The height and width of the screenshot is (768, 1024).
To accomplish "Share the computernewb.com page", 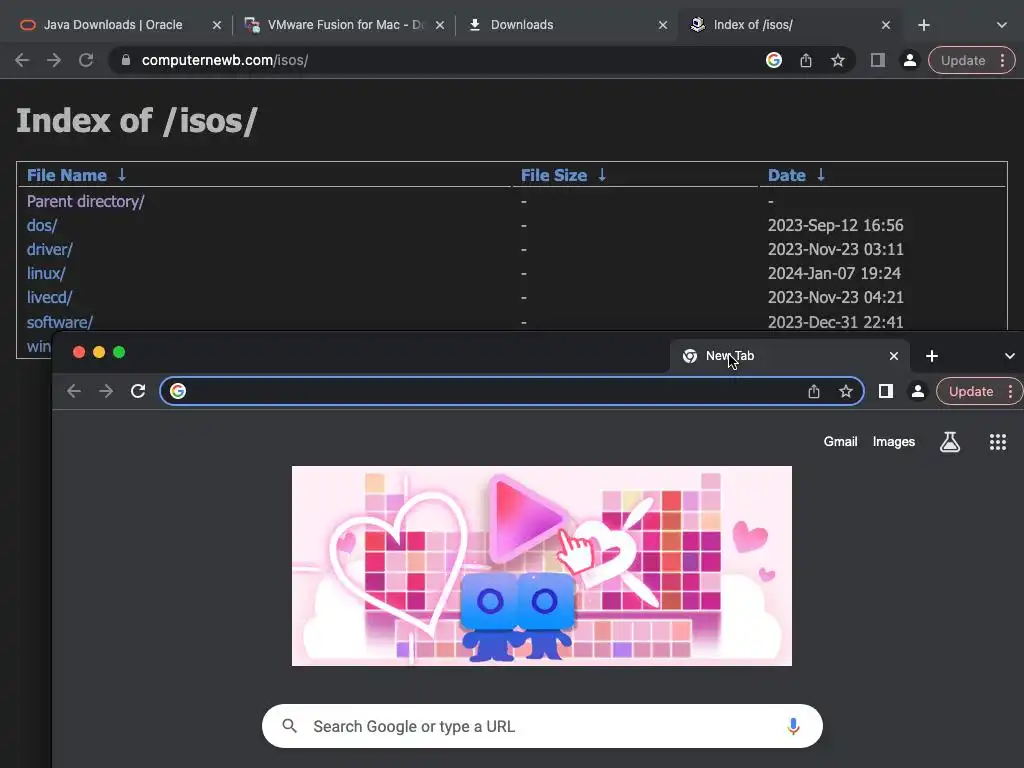I will (806, 60).
